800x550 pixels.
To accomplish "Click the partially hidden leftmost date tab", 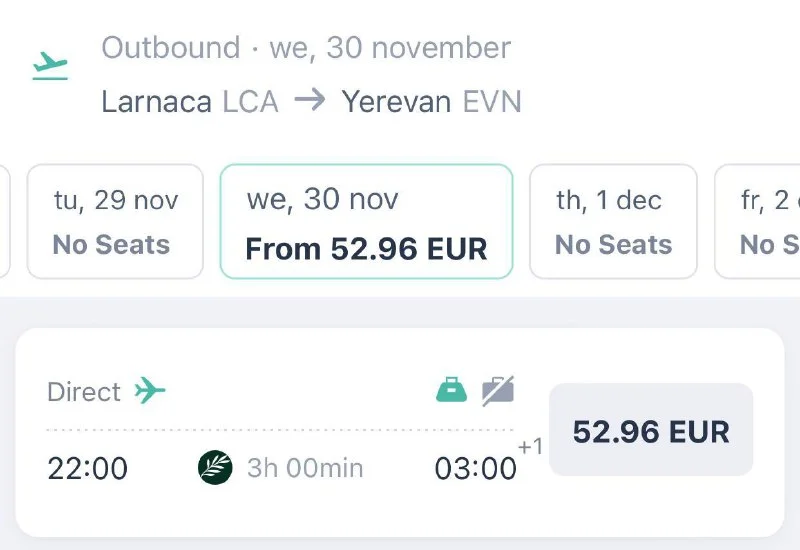I will point(4,221).
